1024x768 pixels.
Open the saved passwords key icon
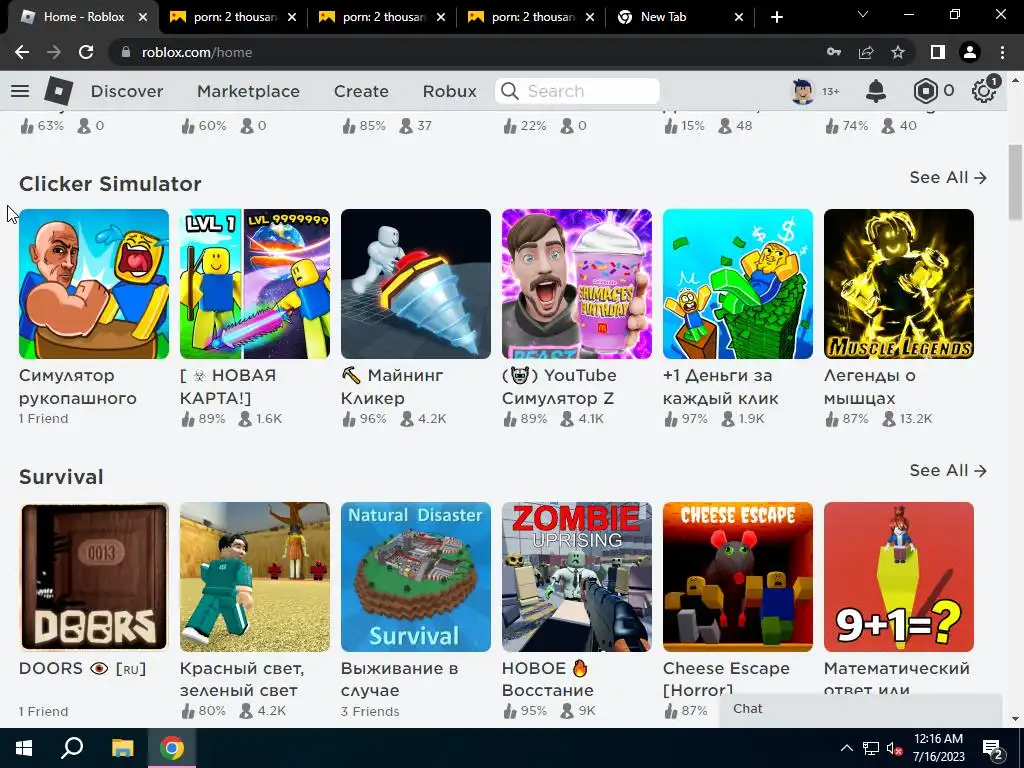tap(834, 52)
